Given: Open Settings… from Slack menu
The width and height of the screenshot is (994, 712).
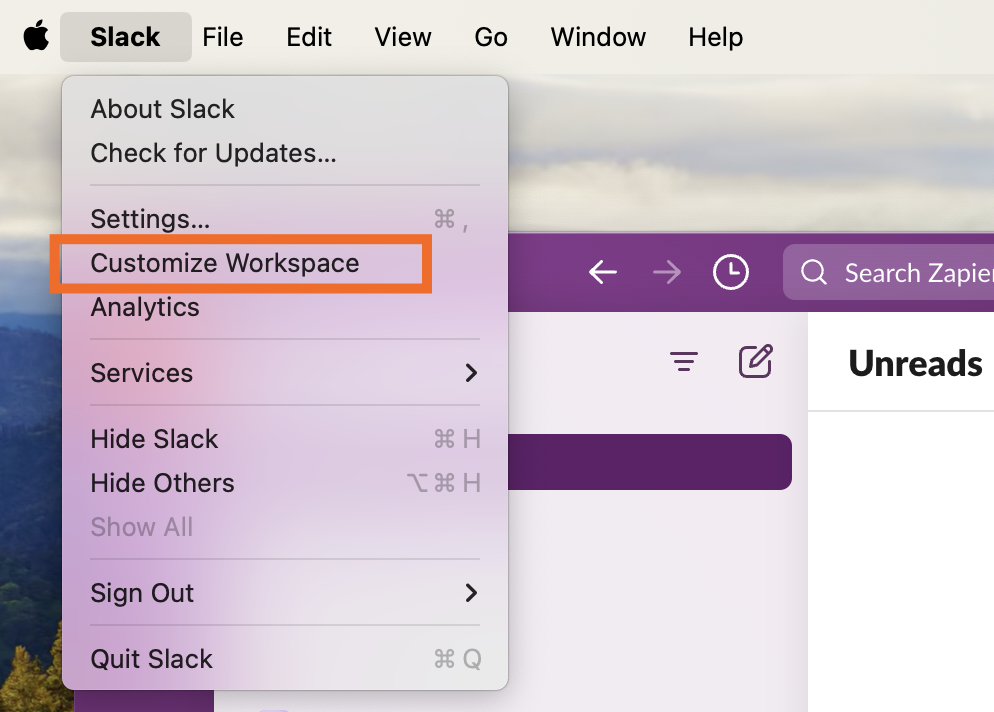Looking at the screenshot, I should (x=285, y=219).
